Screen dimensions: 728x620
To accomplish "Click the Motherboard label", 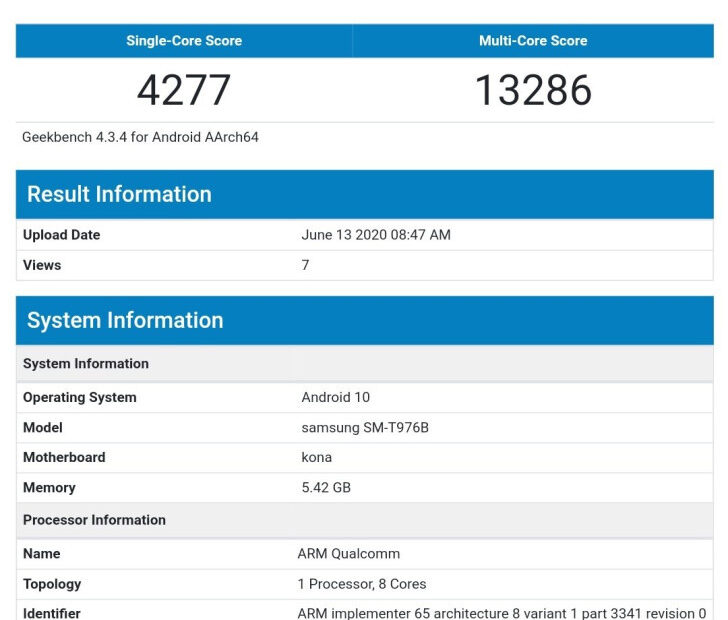I will coord(64,457).
